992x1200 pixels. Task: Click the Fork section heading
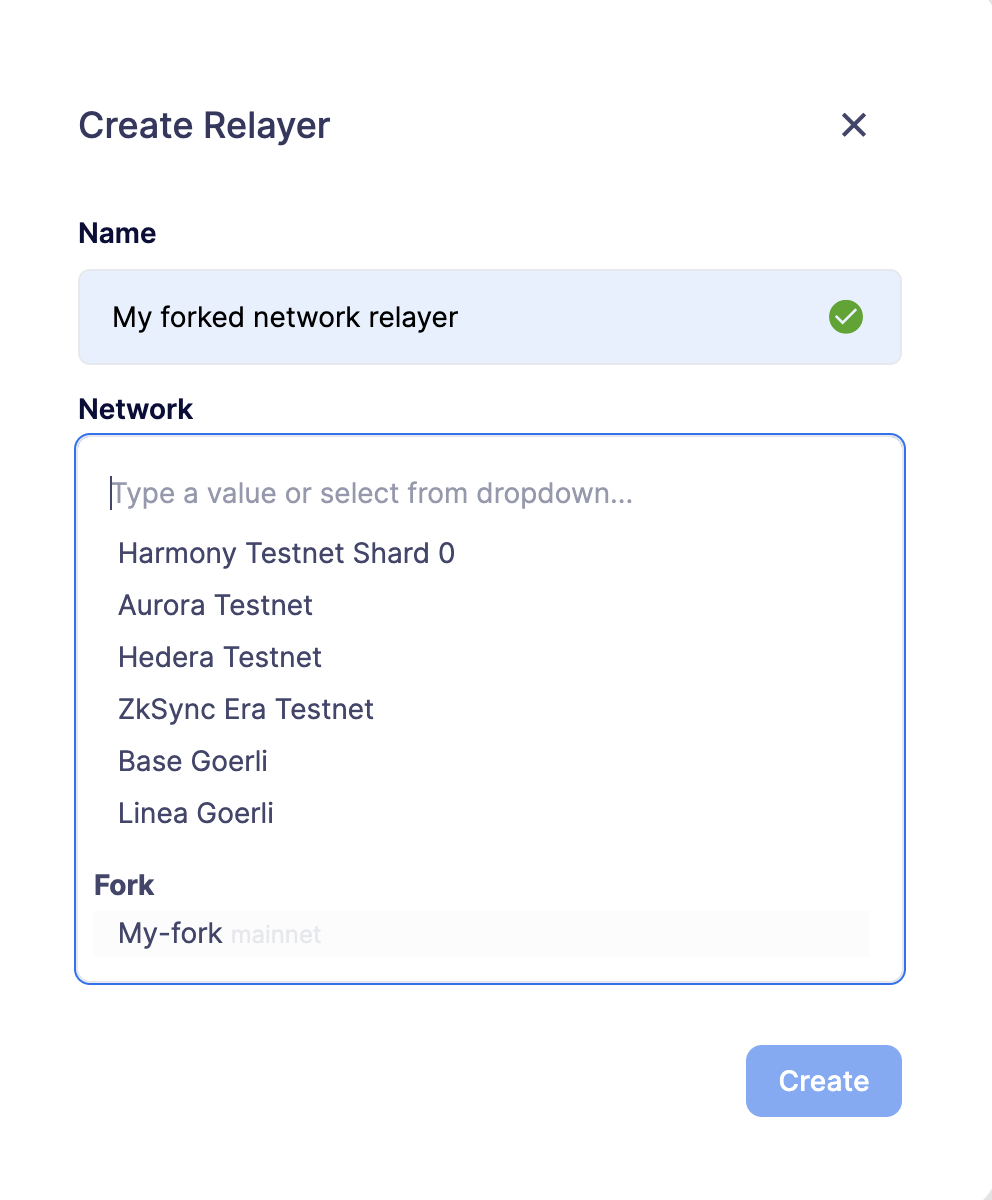pos(124,885)
